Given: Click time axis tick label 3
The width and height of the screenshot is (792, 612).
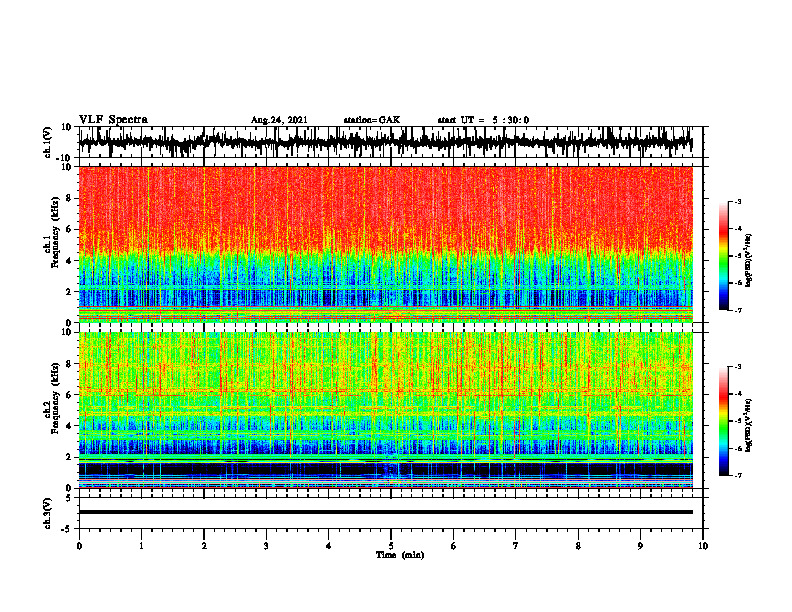Looking at the screenshot, I should click(266, 546).
